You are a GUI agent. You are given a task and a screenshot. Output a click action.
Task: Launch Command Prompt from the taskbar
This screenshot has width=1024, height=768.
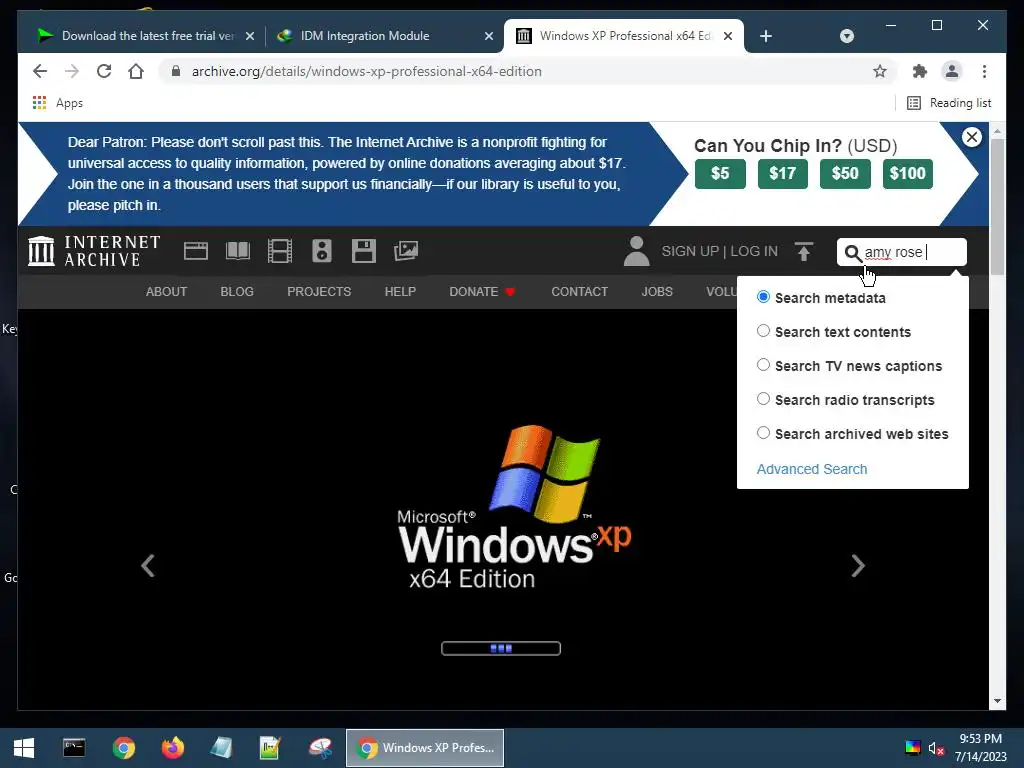[x=74, y=748]
